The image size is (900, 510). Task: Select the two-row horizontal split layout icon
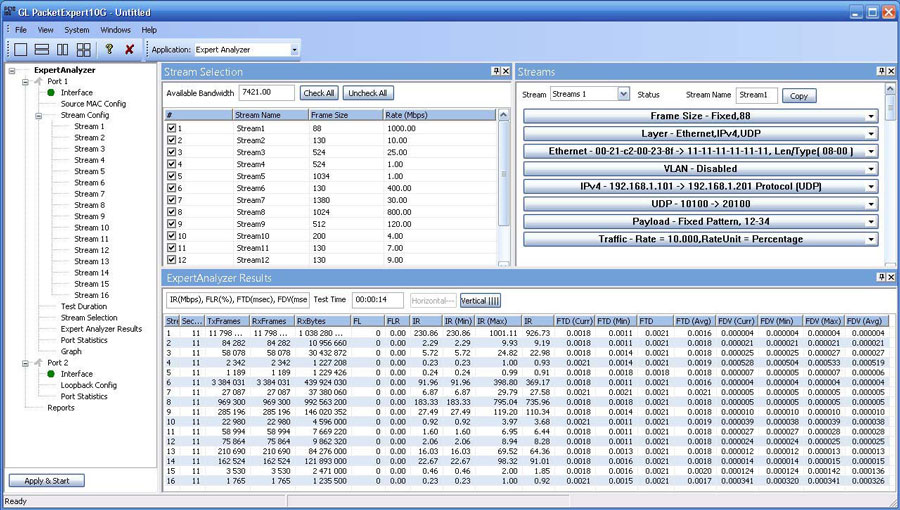tap(42, 50)
